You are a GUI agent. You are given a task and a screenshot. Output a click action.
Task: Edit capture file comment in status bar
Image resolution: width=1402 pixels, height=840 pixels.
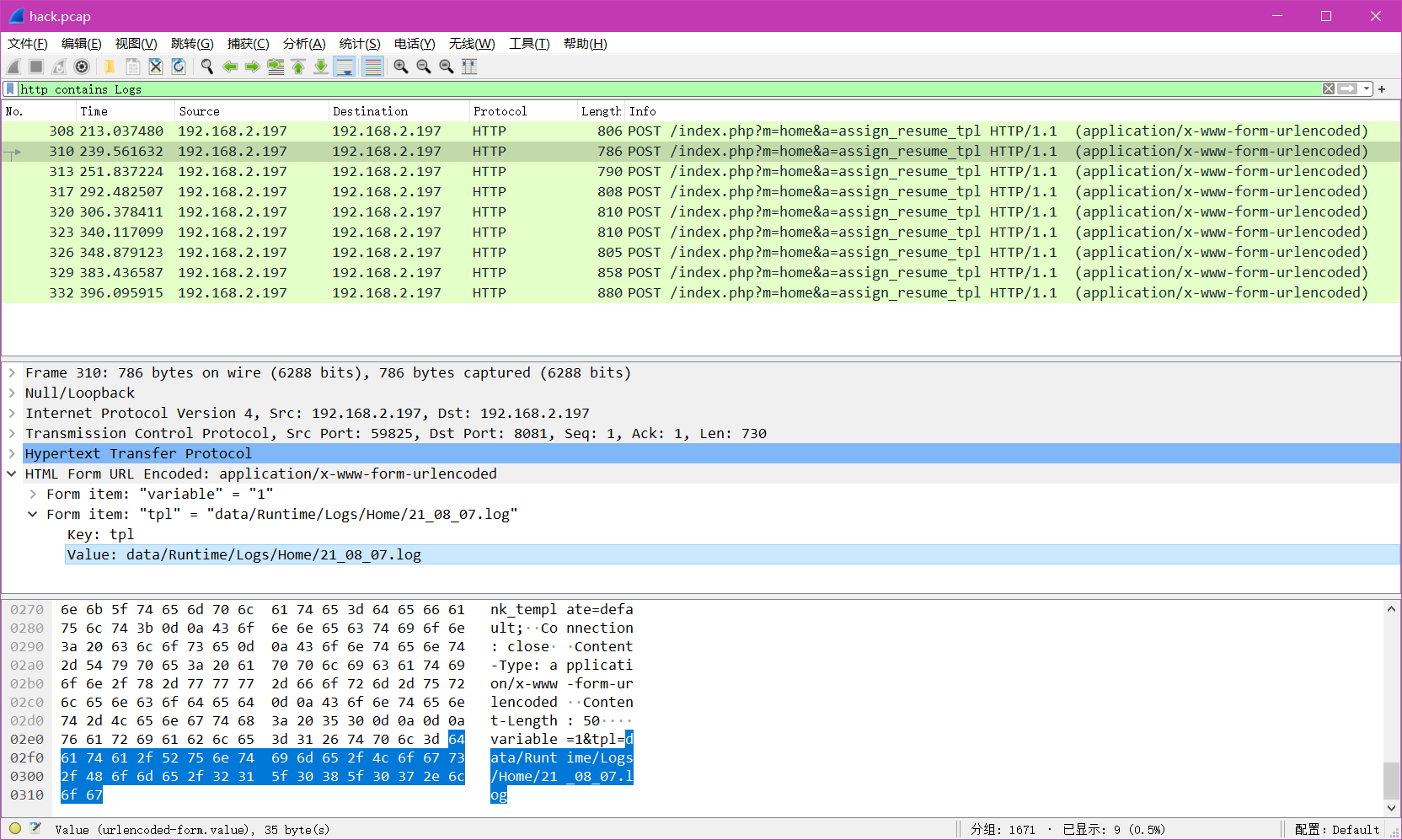tap(35, 829)
